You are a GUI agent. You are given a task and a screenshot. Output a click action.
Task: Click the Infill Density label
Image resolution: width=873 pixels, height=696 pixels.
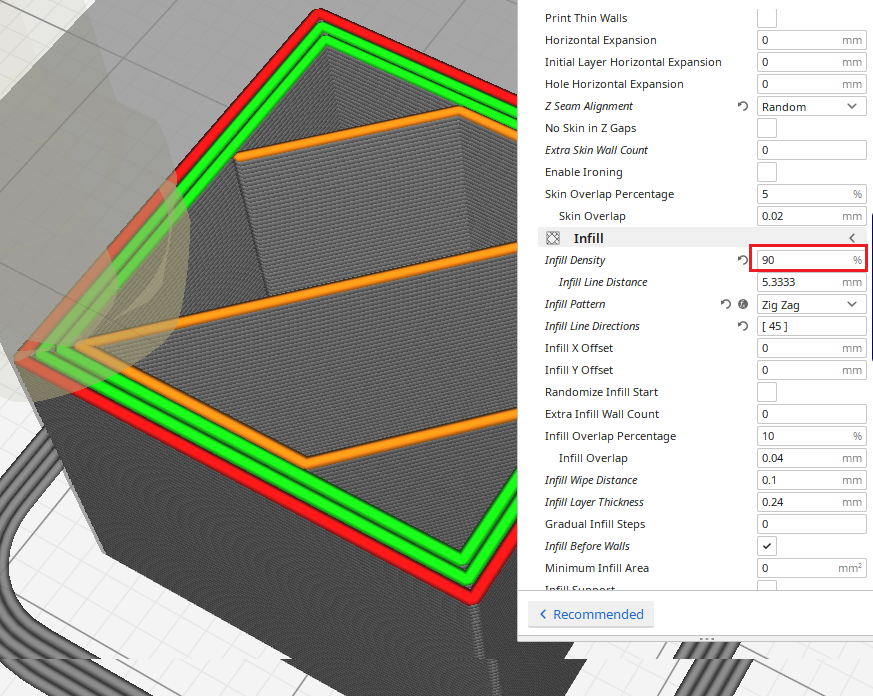[x=575, y=260]
